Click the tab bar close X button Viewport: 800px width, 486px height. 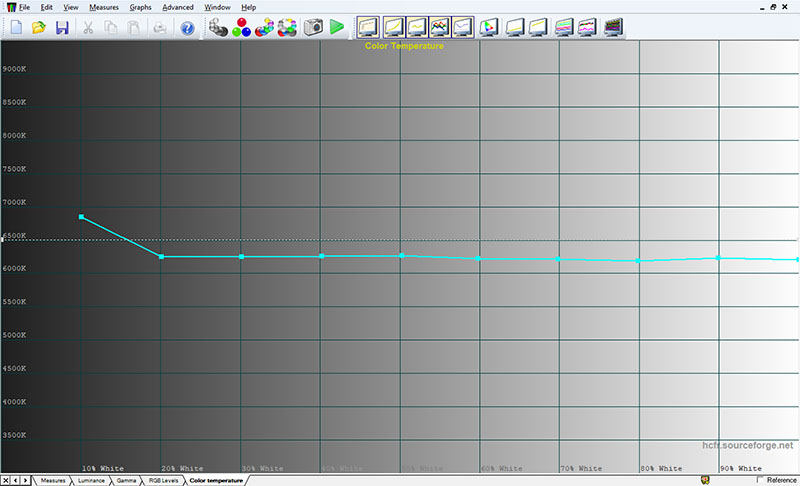6,480
